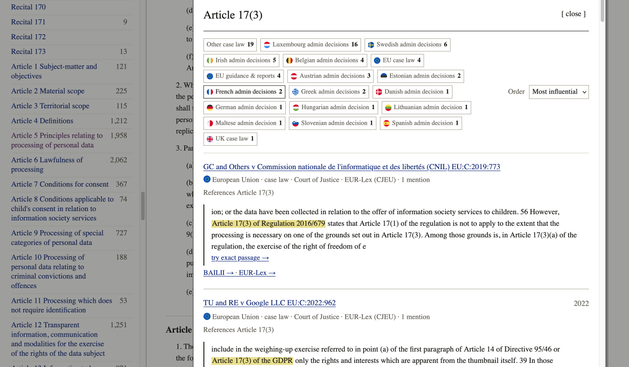Select Lithuanian admin decision filter
629x367 pixels.
pyautogui.click(x=426, y=107)
